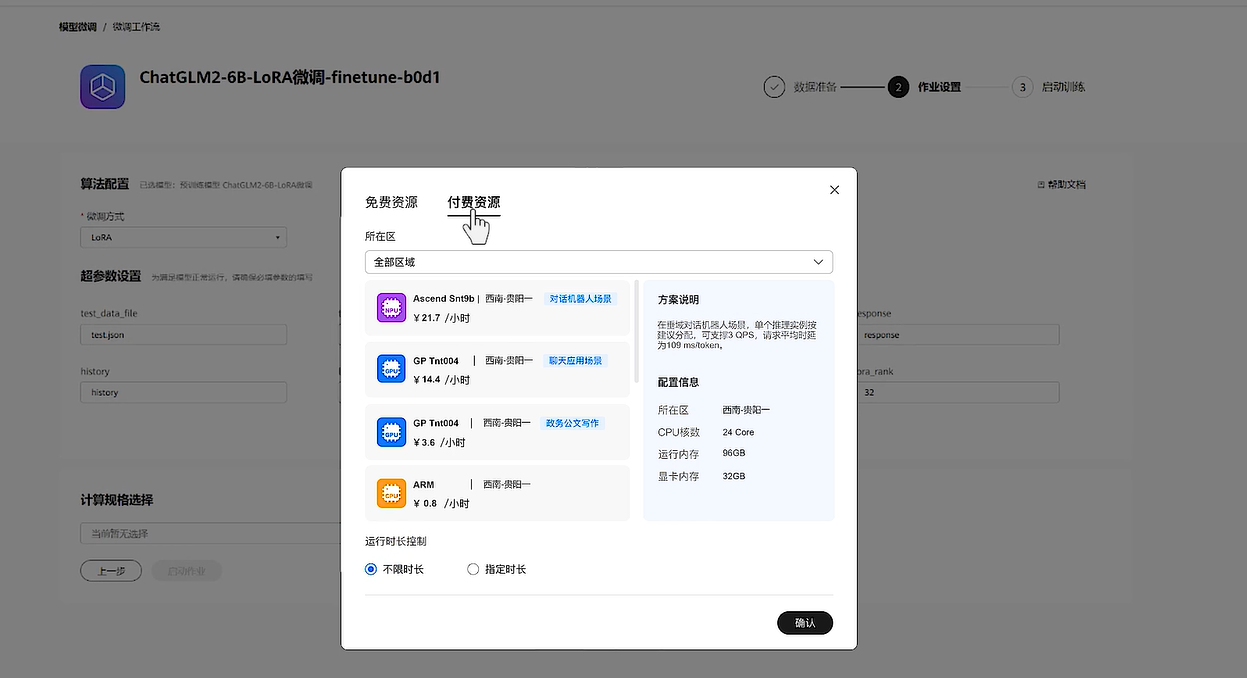This screenshot has width=1247, height=678.
Task: Click the step 3 启动训练 circle
Action: coord(1021,87)
